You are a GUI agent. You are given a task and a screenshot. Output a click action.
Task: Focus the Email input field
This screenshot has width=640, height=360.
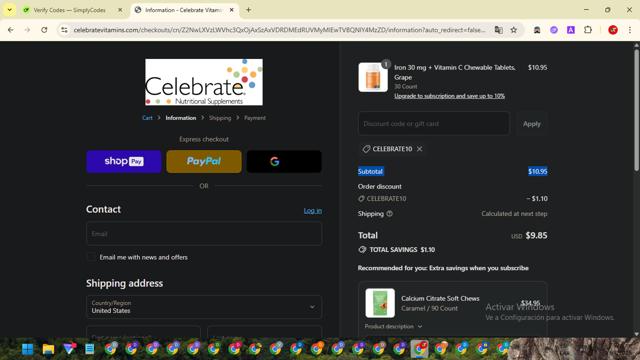click(x=204, y=233)
